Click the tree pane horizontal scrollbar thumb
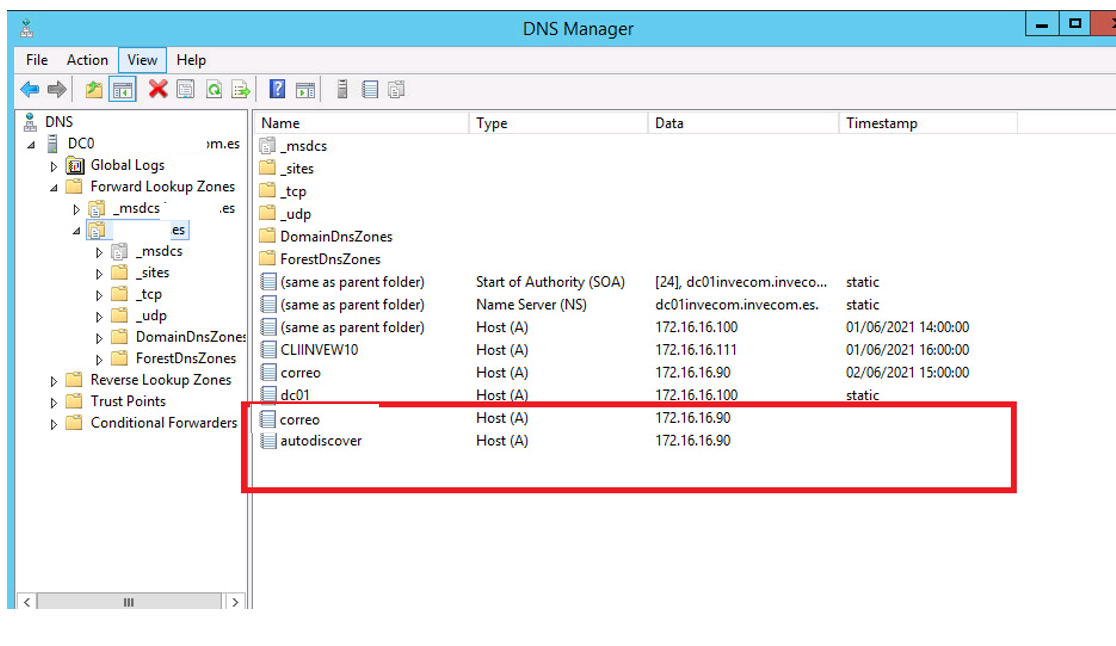Screen dimensions: 1116x646 click(x=129, y=602)
